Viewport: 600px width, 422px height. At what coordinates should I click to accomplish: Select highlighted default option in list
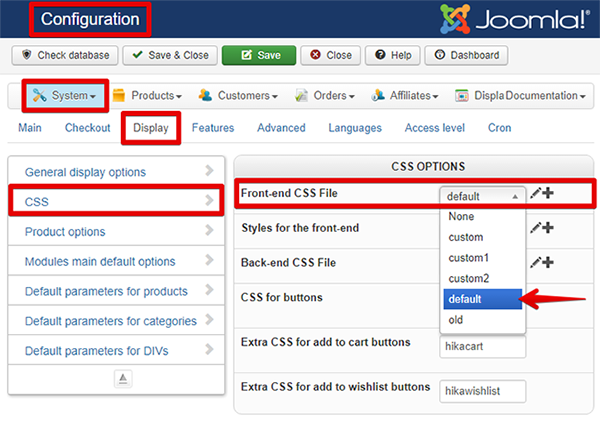pyautogui.click(x=483, y=299)
